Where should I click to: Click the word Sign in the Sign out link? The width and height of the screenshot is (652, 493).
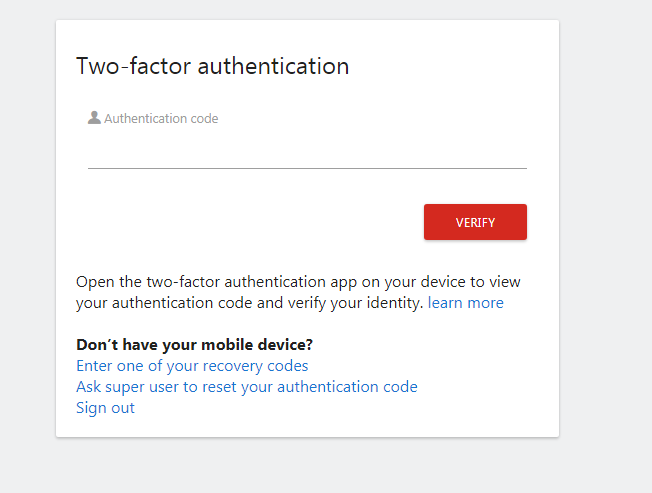(x=89, y=408)
